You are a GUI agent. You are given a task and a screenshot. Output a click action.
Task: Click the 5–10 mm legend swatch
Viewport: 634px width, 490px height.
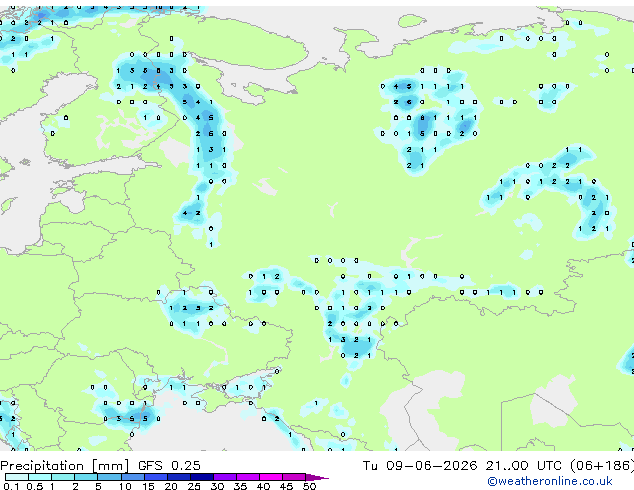[109, 477]
